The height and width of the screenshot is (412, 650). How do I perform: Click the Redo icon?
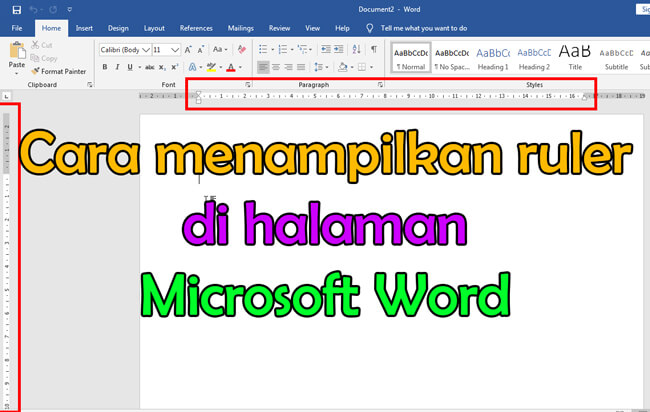pos(53,10)
